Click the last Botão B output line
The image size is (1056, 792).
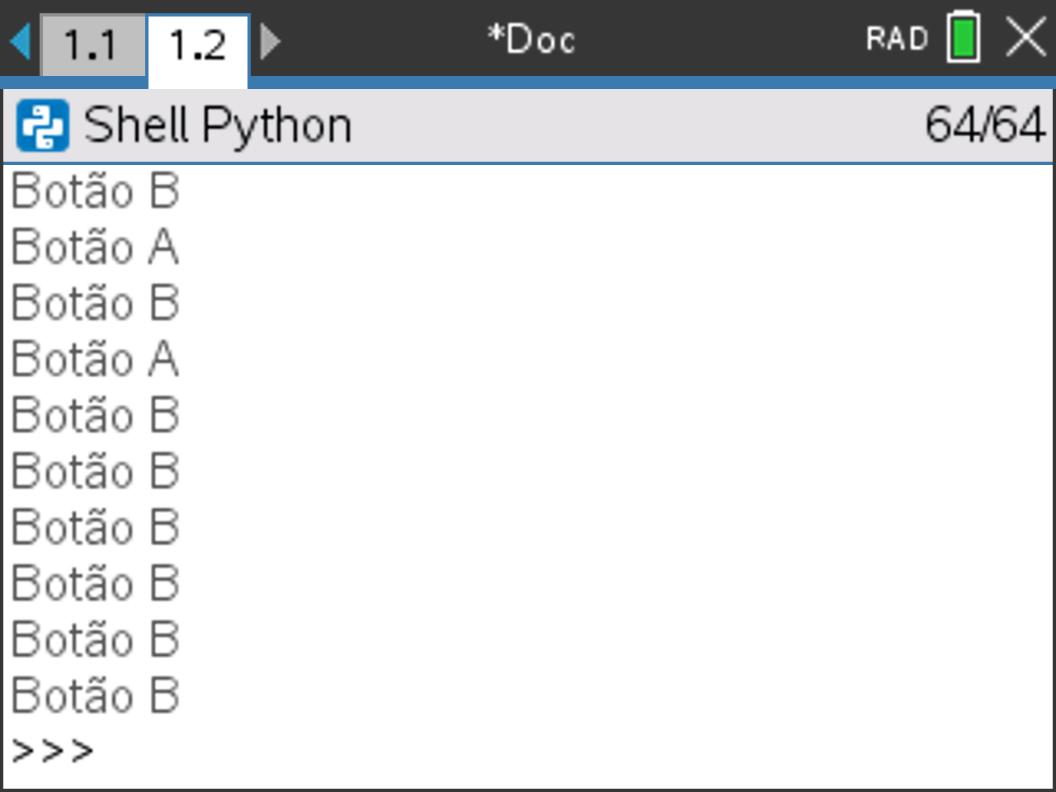(95, 694)
